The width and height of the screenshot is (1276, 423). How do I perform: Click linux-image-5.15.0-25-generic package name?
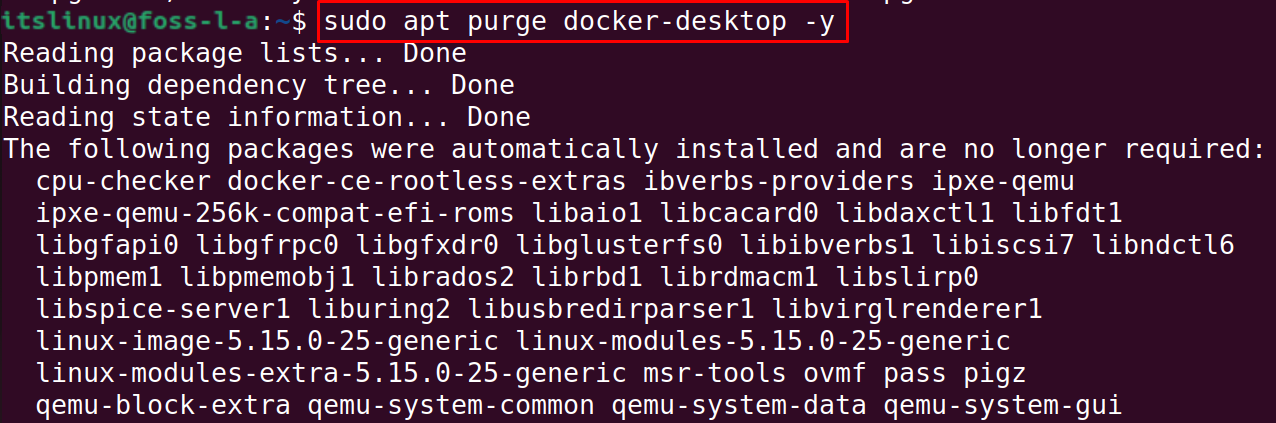267,342
